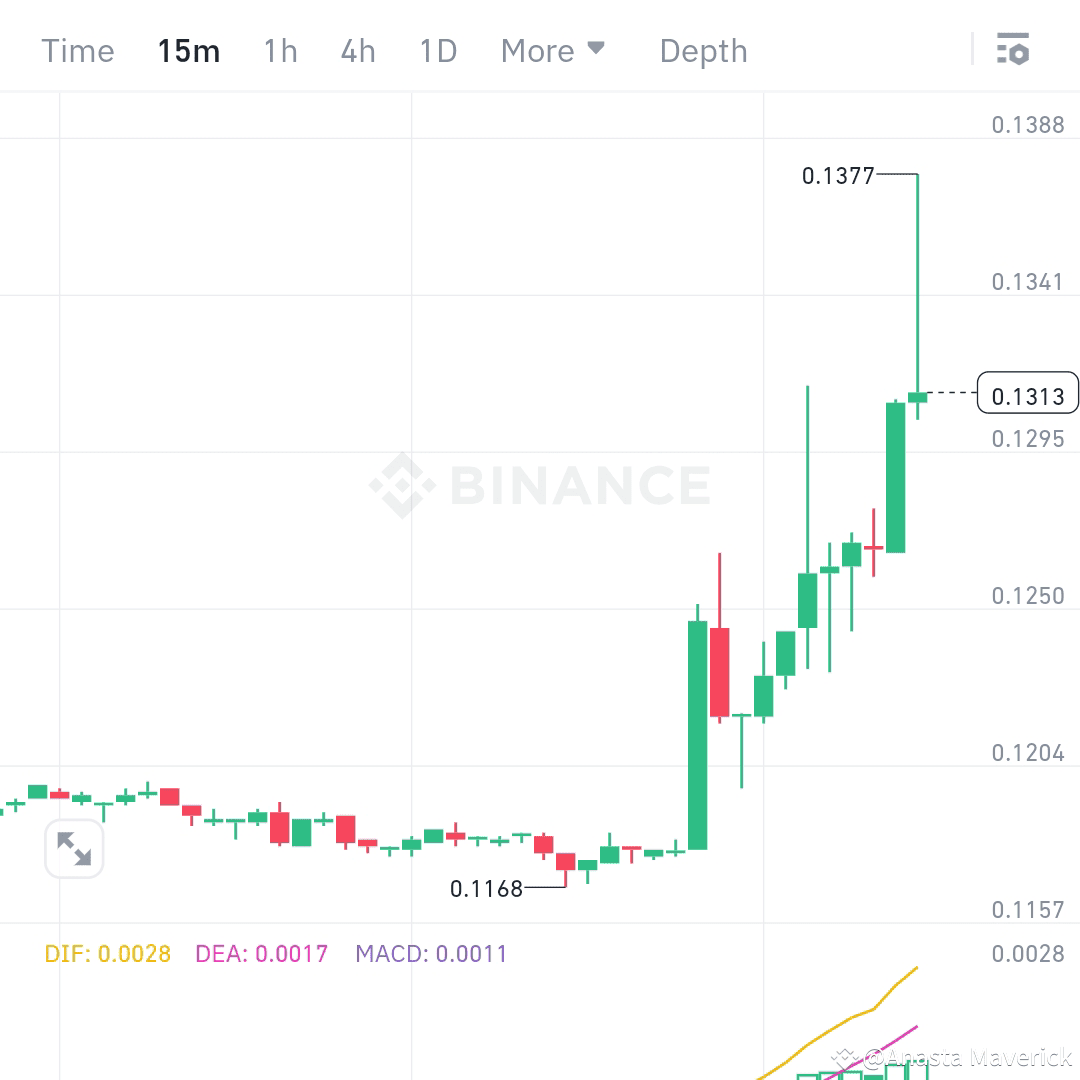The height and width of the screenshot is (1080, 1080).
Task: Click the high price marker 0.1377
Action: (838, 174)
